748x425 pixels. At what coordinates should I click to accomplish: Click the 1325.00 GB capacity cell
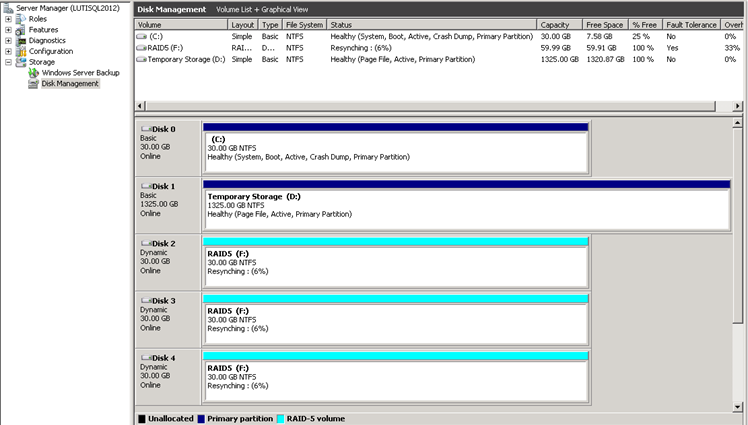(x=560, y=59)
